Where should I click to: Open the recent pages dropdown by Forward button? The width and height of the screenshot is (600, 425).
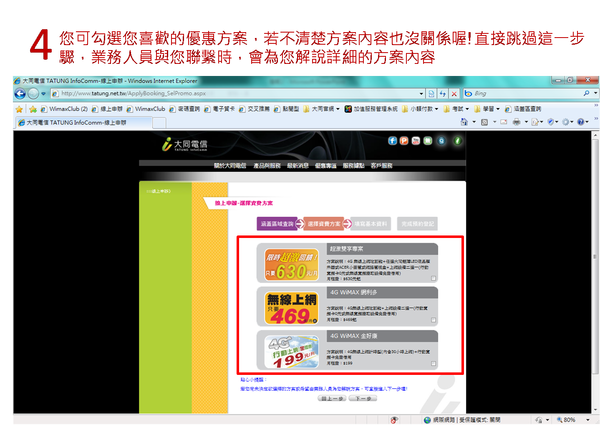43,93
